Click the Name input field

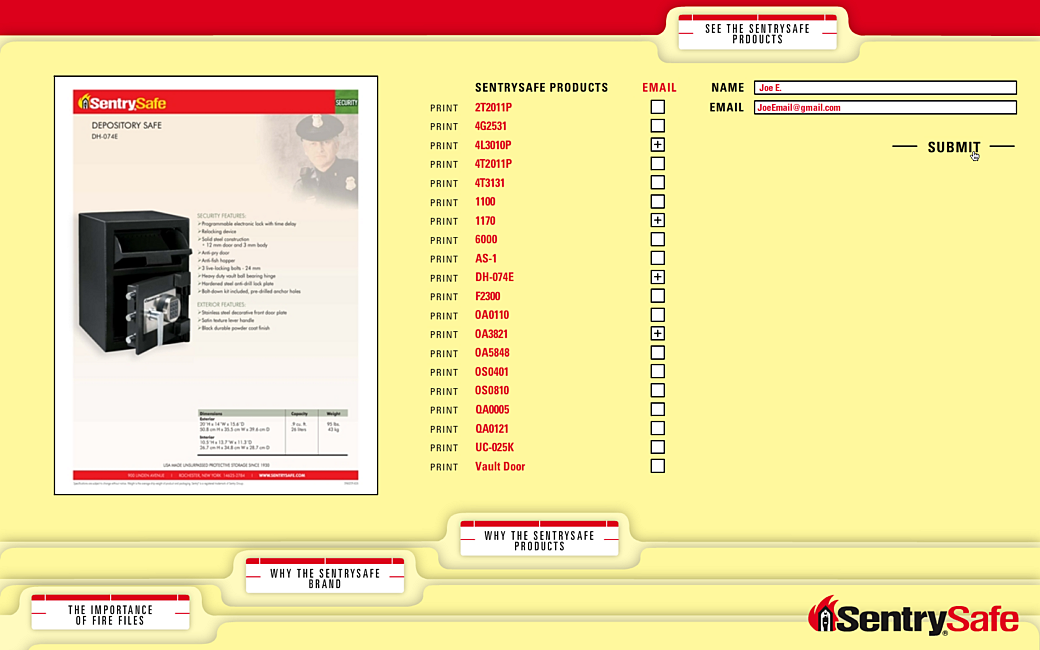tap(885, 88)
